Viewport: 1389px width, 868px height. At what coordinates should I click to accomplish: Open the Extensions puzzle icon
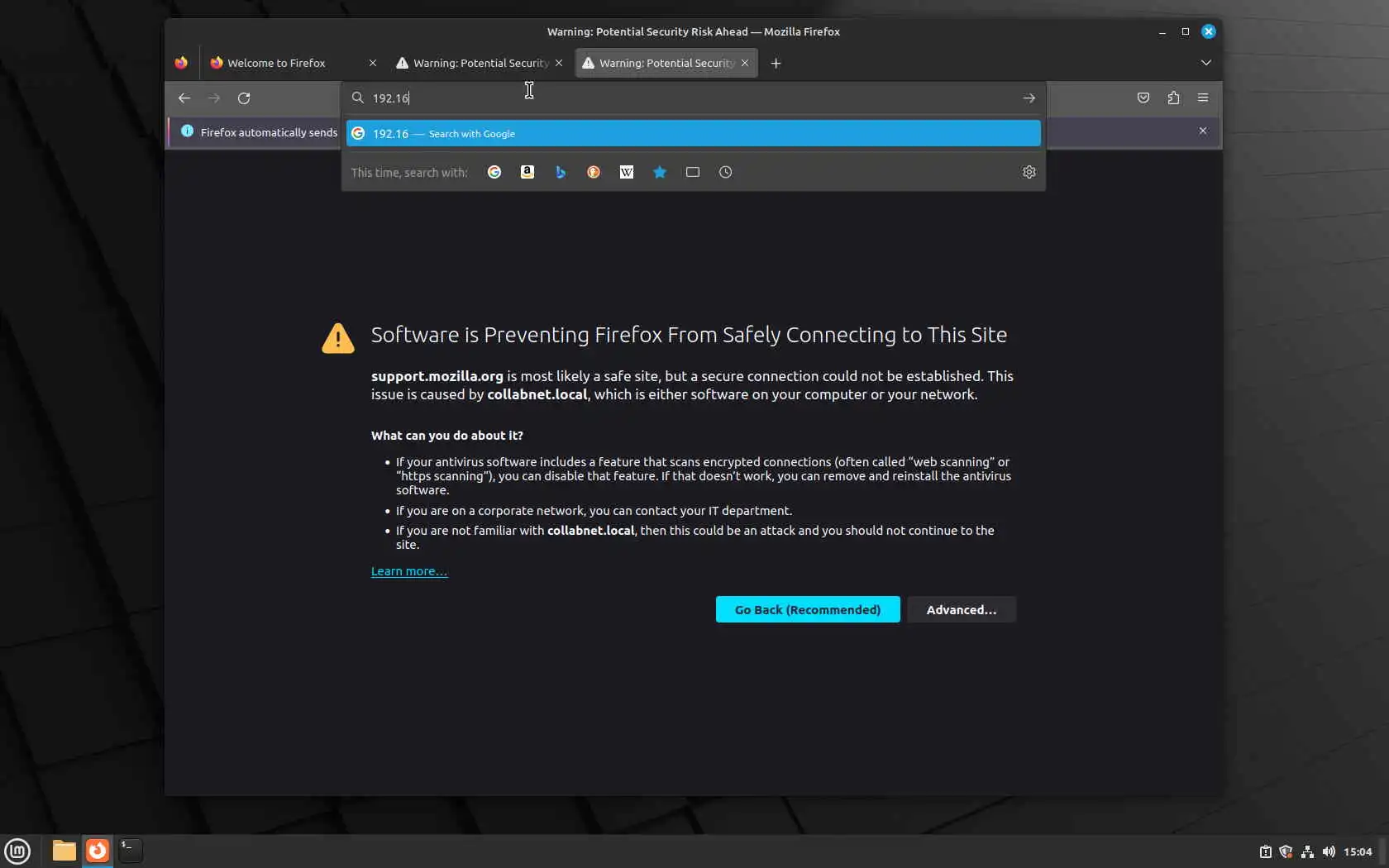coord(1173,98)
